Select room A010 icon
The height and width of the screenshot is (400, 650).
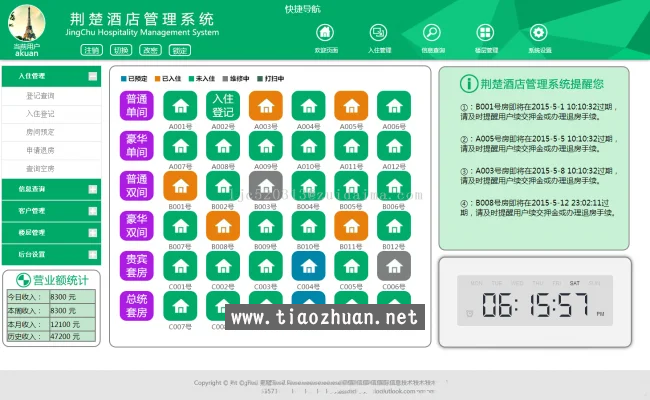tap(308, 146)
